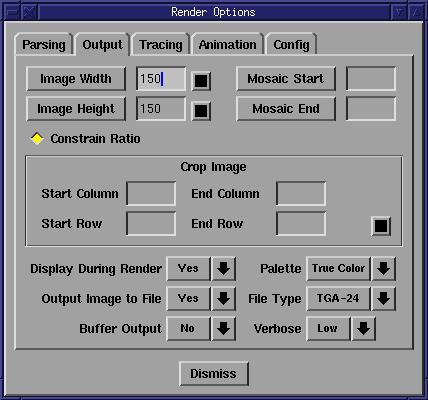
Task: Open the Output Image to File arrow
Action: point(223,298)
